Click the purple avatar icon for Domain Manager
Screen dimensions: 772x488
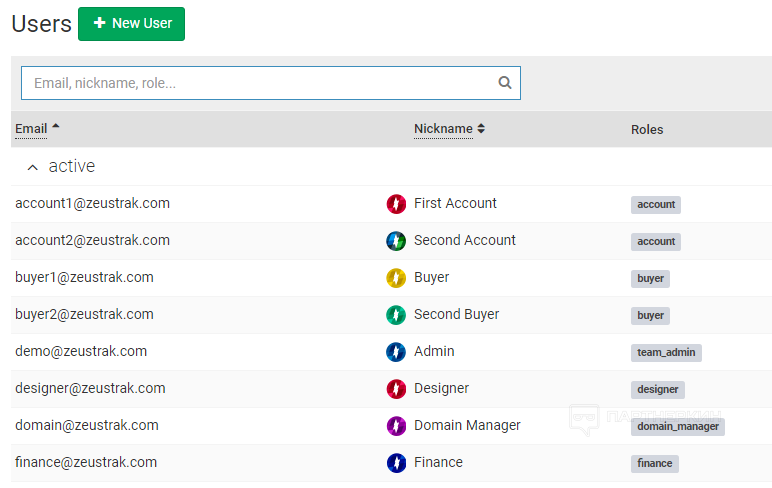(x=396, y=426)
